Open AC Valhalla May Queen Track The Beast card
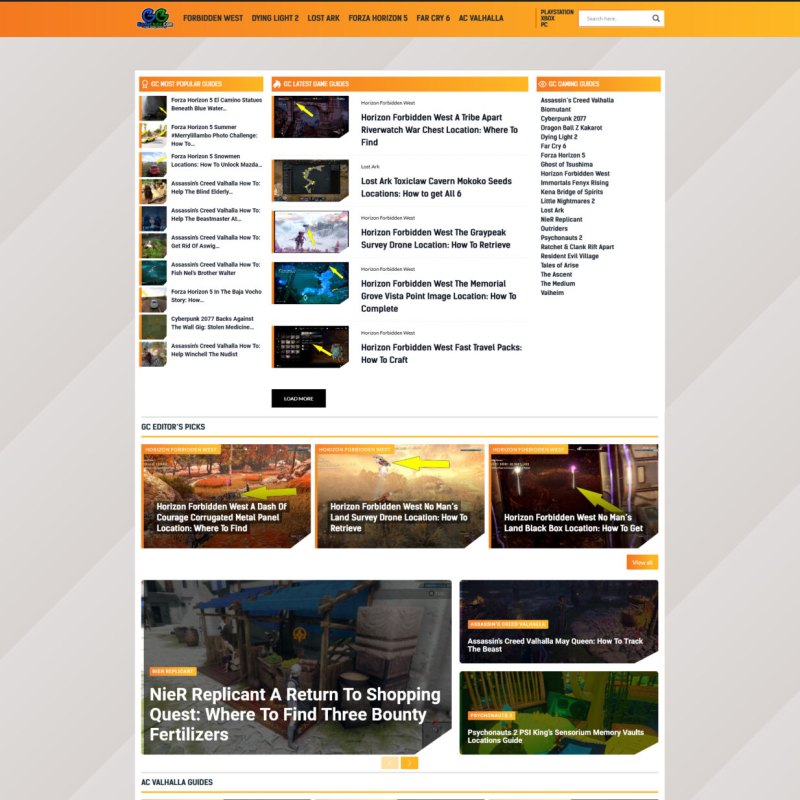Image resolution: width=800 pixels, height=800 pixels. point(559,621)
